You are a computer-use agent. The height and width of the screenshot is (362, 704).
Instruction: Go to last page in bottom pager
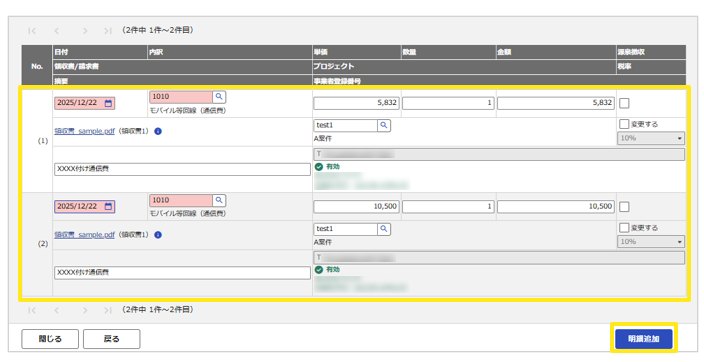(108, 310)
